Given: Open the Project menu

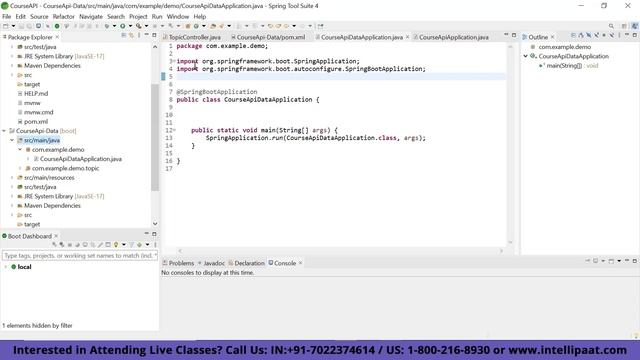Looking at the screenshot, I should click(138, 16).
